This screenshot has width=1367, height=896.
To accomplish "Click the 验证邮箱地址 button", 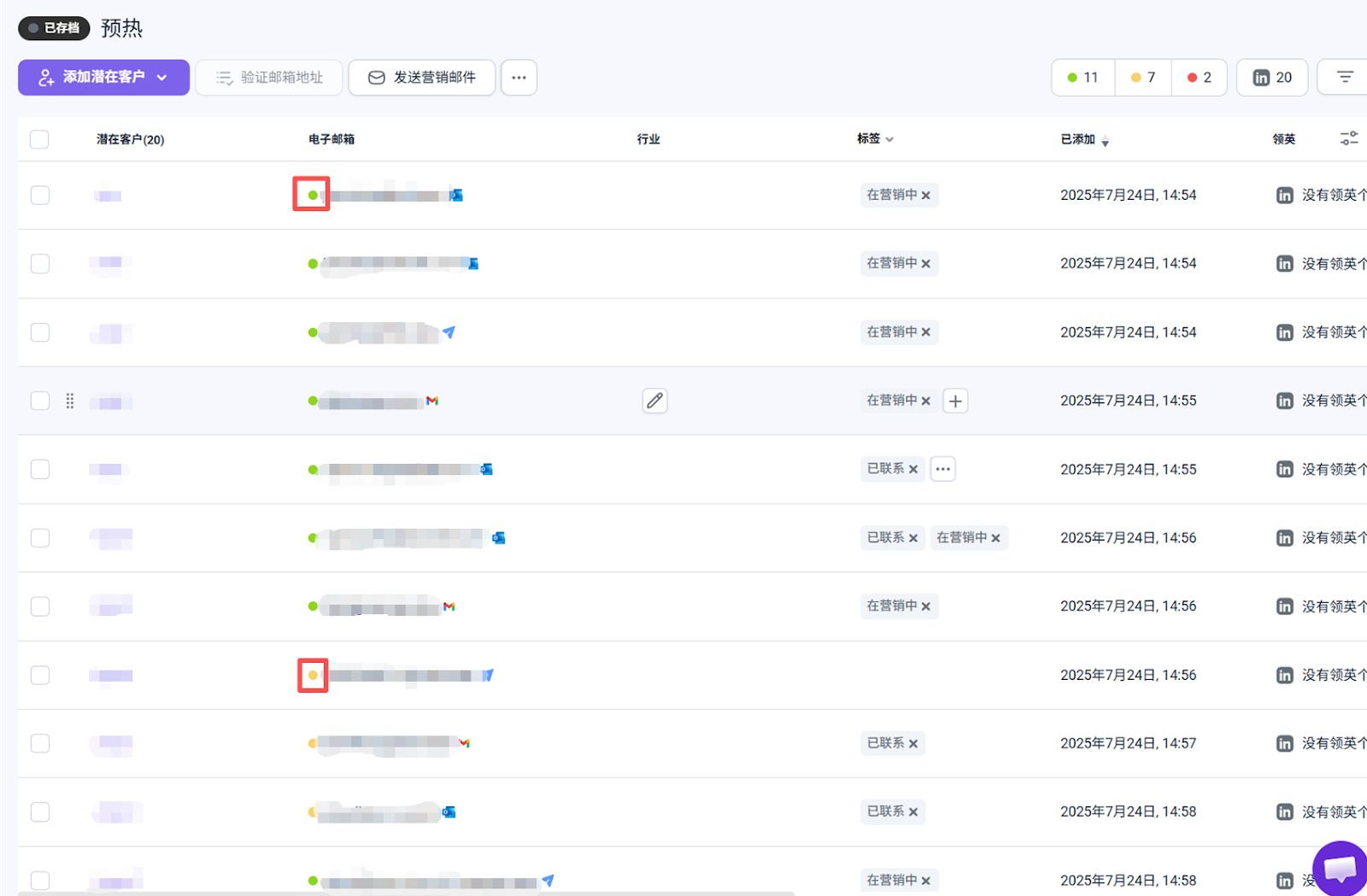I will coord(268,77).
